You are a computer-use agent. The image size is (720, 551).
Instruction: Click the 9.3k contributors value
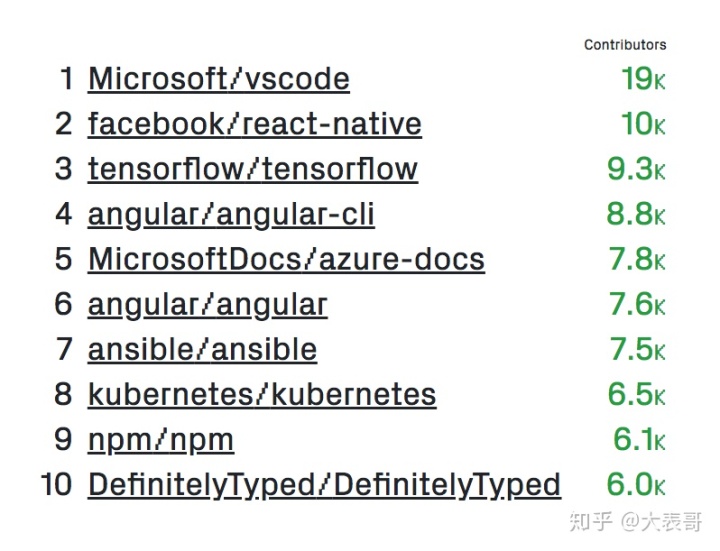tap(636, 169)
